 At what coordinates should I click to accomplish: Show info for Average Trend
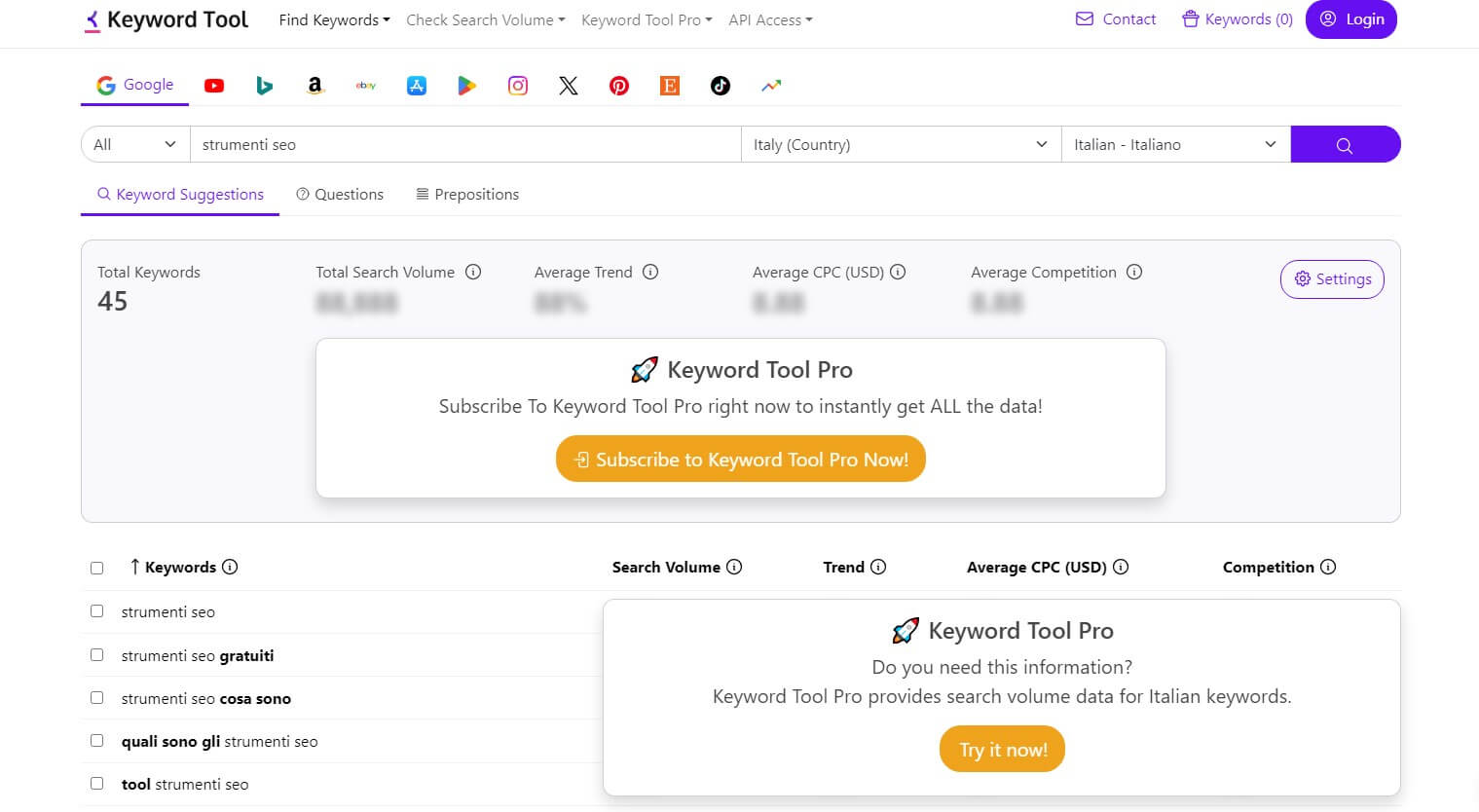click(x=650, y=272)
